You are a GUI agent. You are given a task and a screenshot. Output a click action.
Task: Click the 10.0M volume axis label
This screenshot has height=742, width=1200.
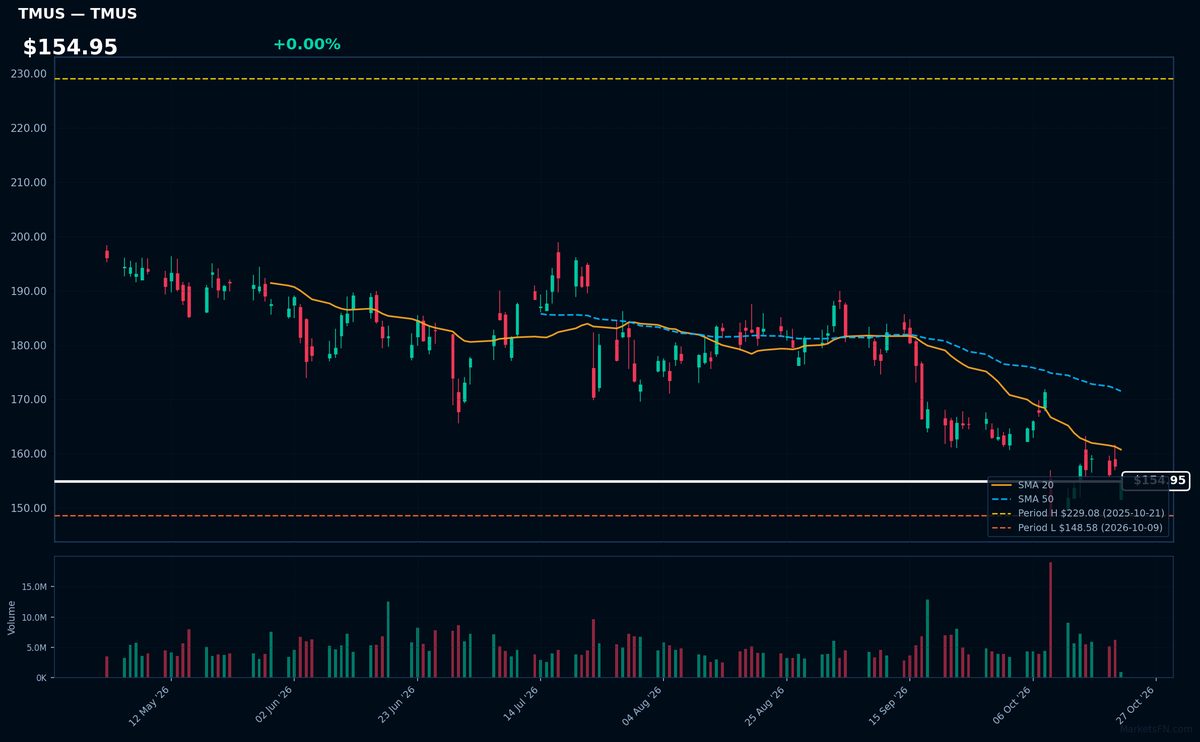click(x=33, y=617)
